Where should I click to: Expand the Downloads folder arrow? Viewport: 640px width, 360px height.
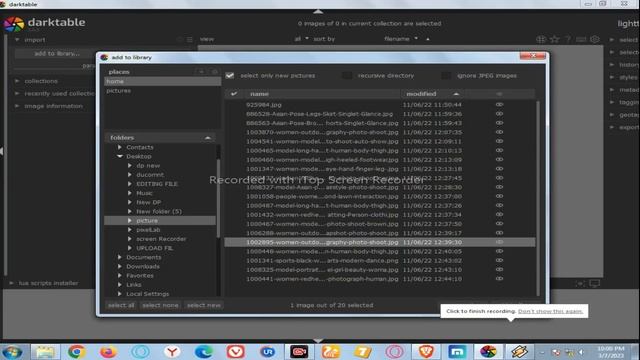coord(120,266)
